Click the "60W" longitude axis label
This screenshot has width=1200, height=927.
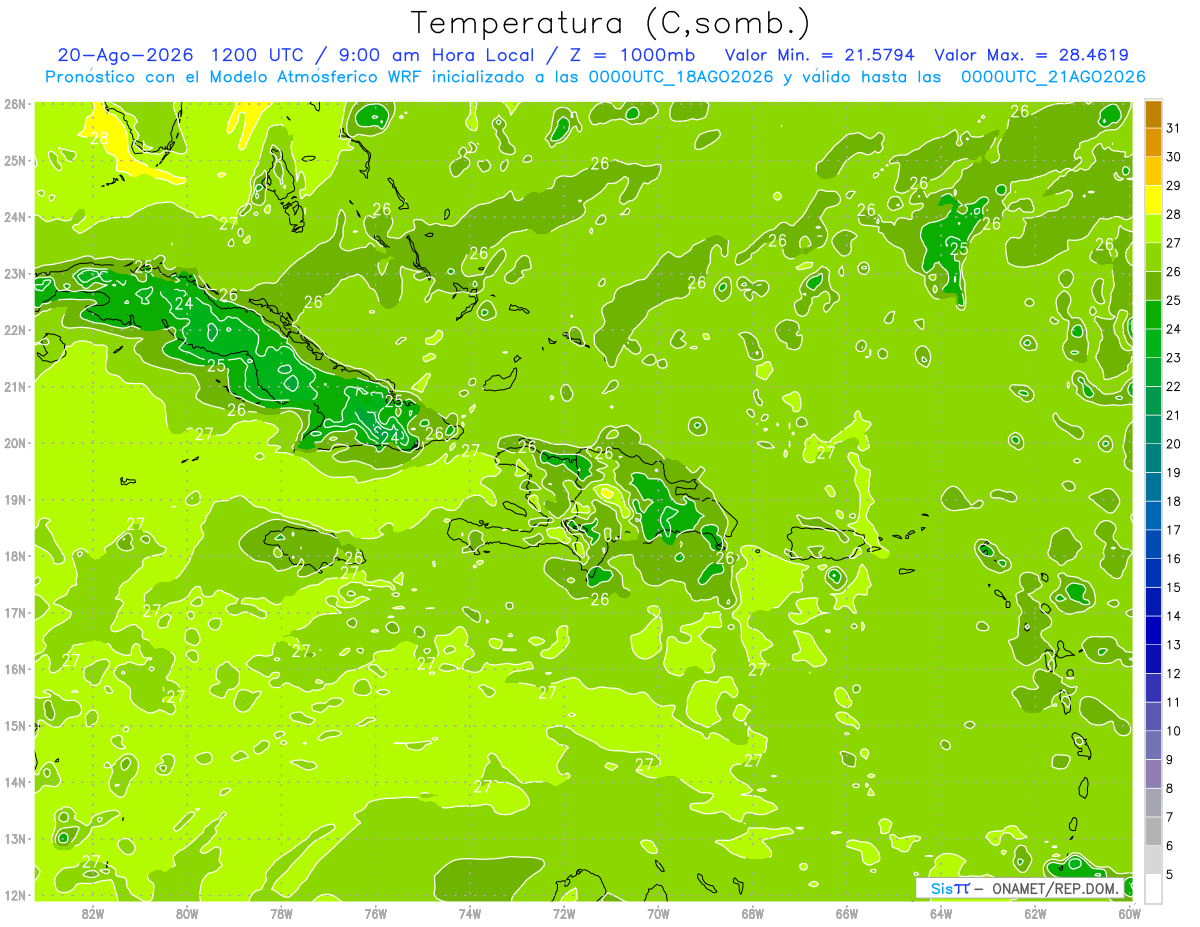click(1130, 914)
